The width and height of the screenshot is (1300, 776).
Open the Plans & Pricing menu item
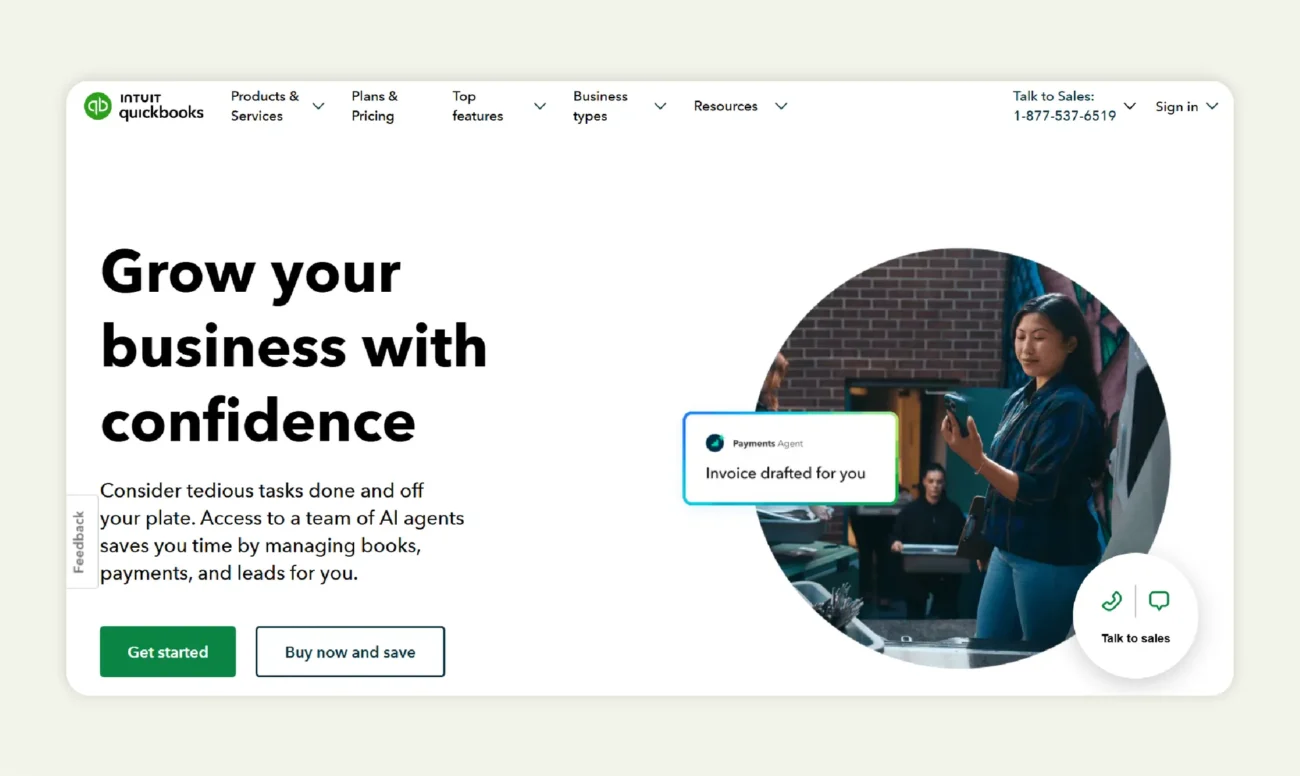pos(374,106)
